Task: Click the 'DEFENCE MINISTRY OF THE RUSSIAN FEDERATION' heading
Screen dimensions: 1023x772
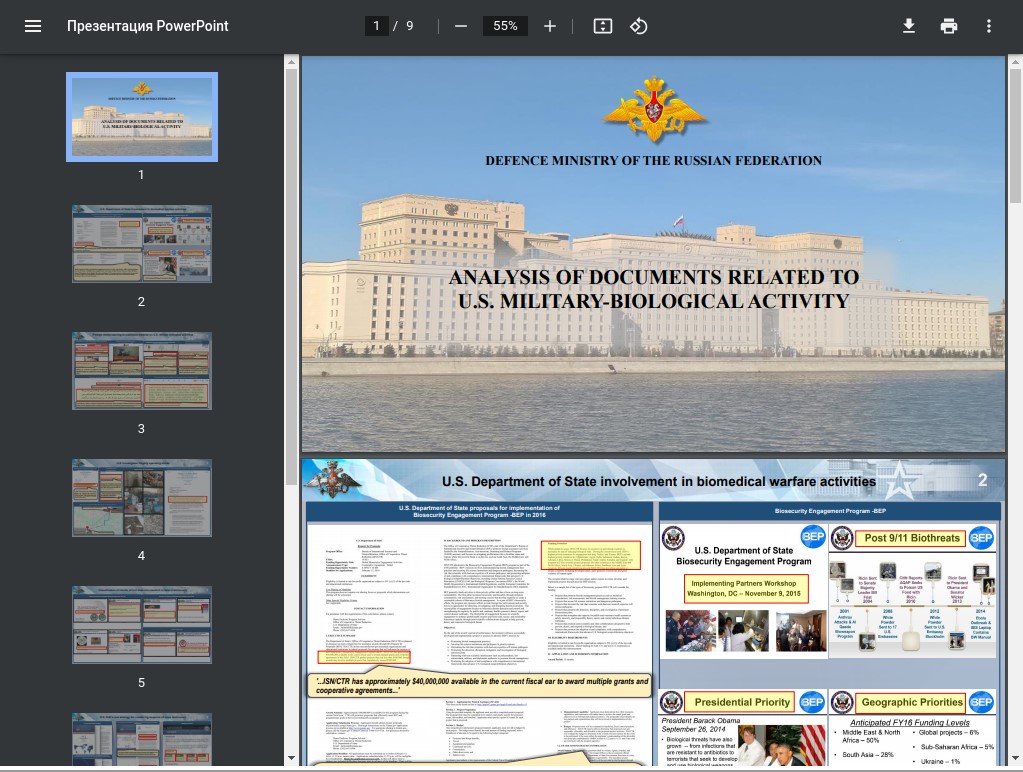Action: click(653, 161)
